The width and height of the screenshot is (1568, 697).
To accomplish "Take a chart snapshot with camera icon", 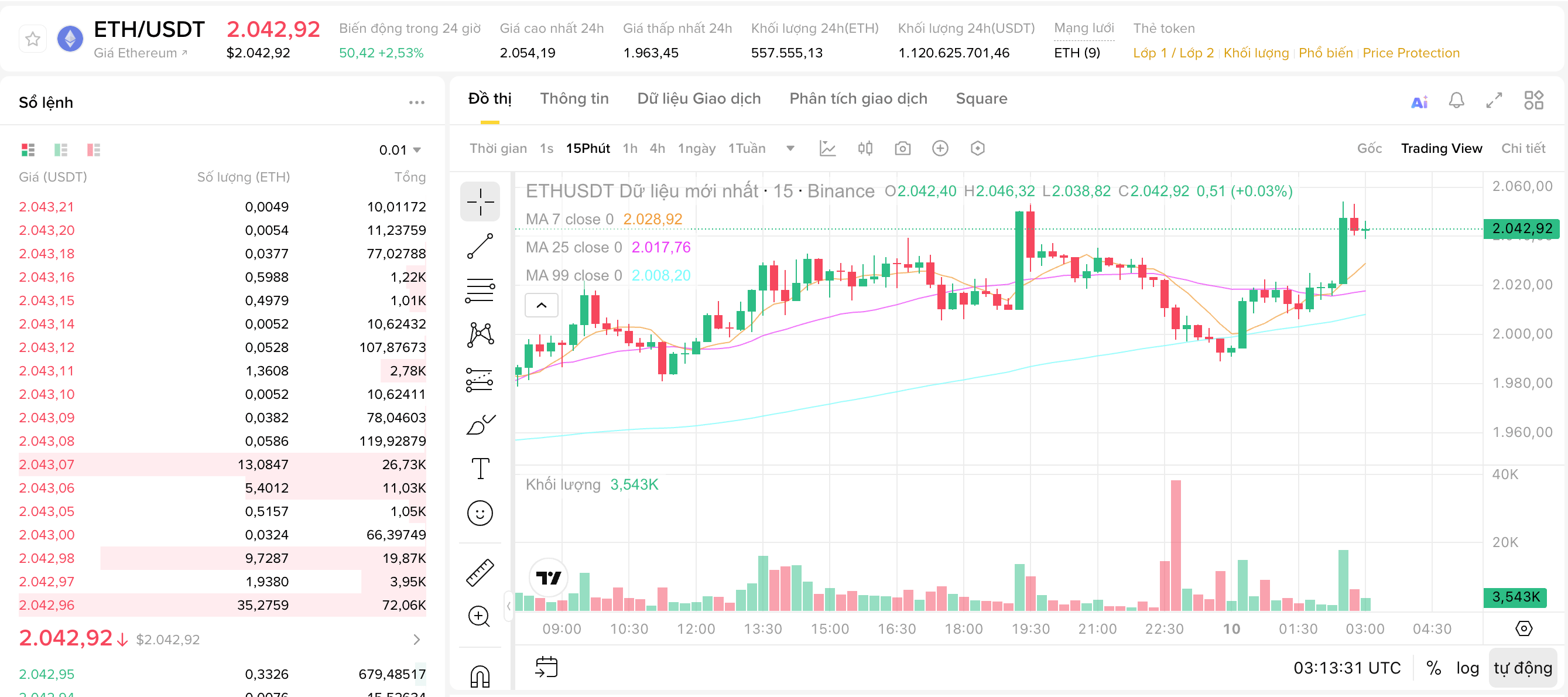I will coord(903,149).
